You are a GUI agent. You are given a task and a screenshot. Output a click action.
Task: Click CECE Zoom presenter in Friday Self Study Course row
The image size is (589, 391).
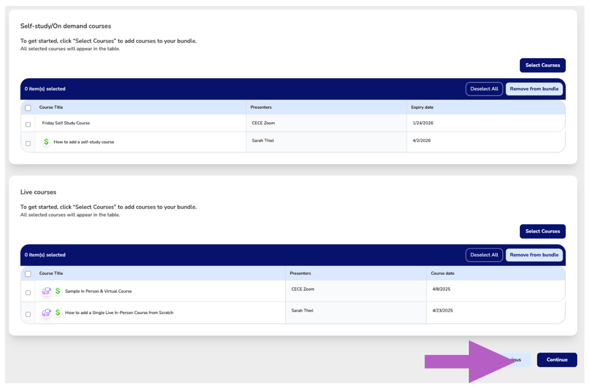(263, 123)
